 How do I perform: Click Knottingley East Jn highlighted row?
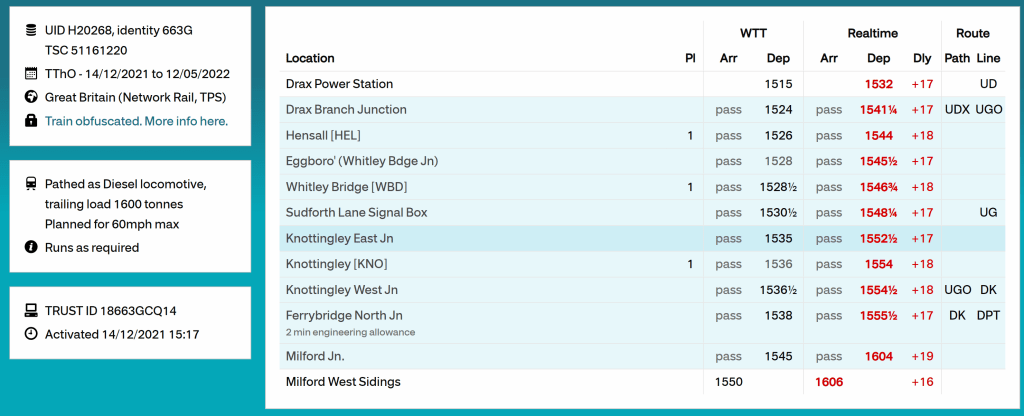[339, 238]
